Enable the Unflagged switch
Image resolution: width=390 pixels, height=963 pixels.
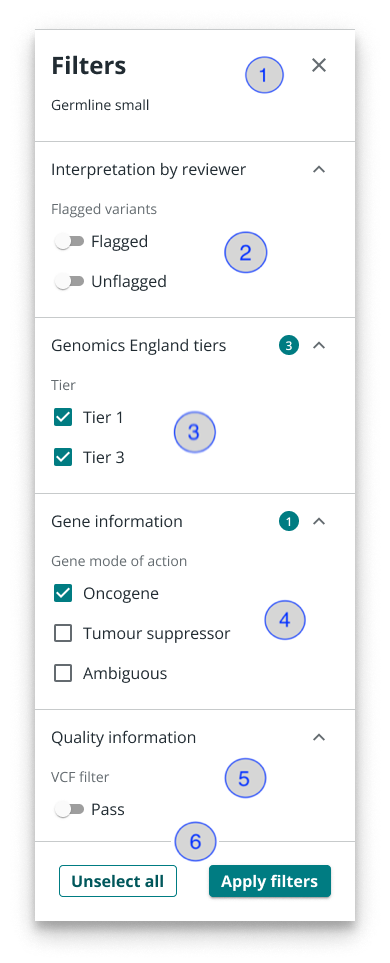(69, 282)
